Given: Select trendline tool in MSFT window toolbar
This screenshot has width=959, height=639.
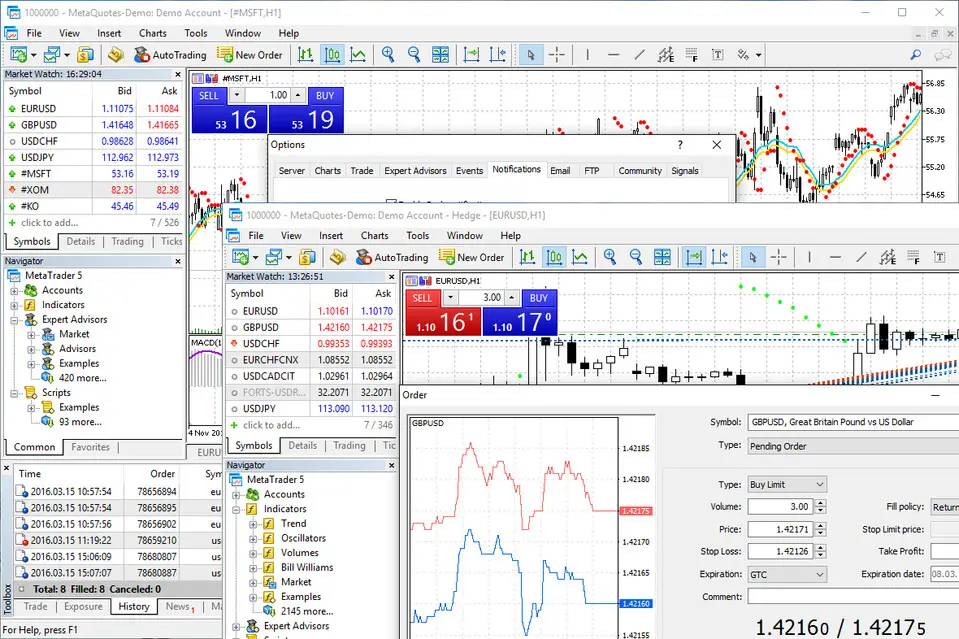Looking at the screenshot, I should pyautogui.click(x=640, y=55).
